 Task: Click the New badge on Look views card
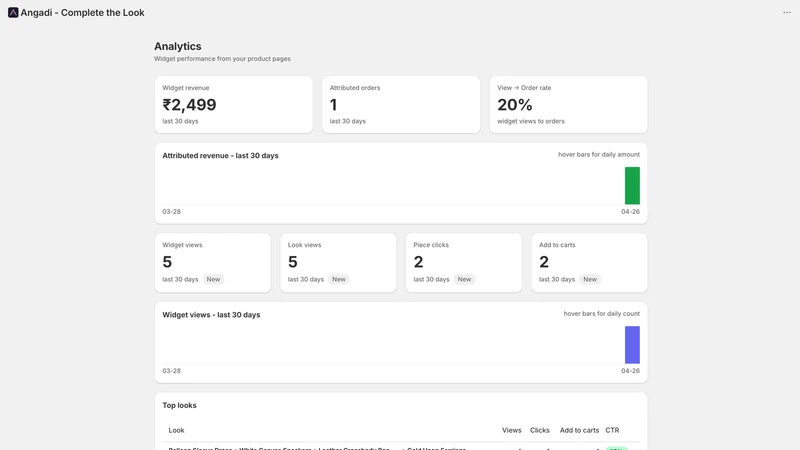(x=339, y=279)
